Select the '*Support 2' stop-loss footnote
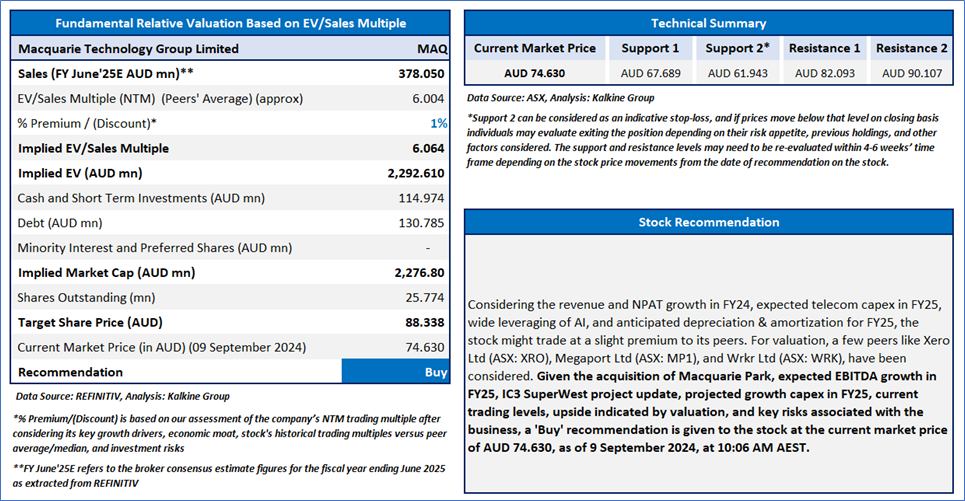The width and height of the screenshot is (965, 501). point(703,140)
